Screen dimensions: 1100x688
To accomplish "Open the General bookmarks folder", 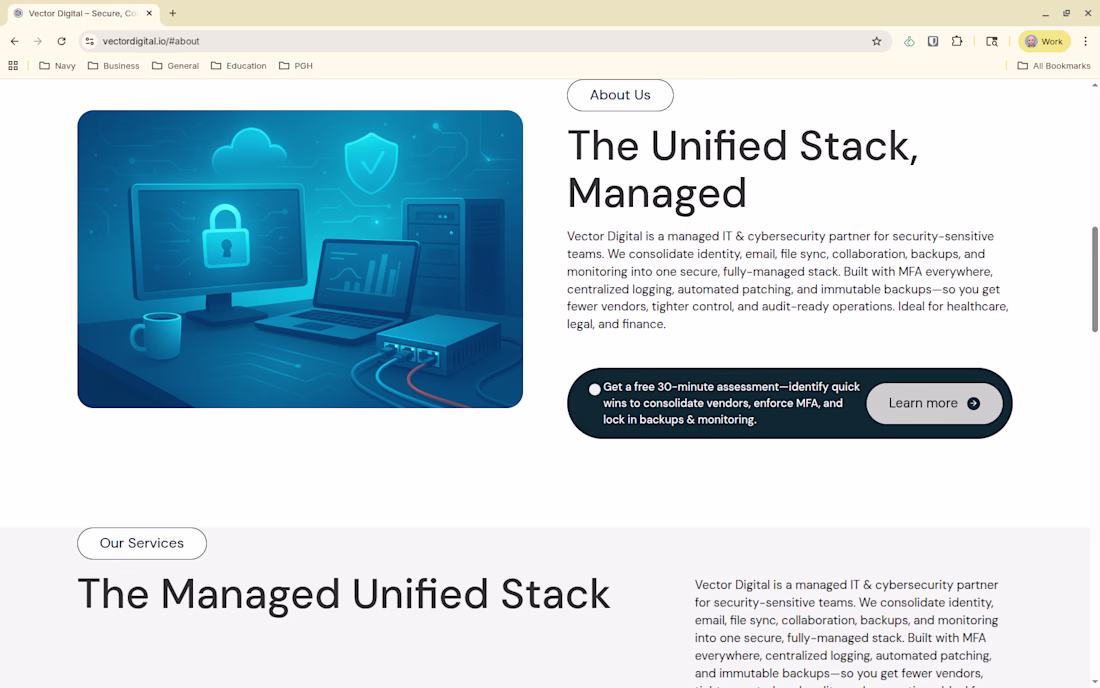I will click(175, 66).
